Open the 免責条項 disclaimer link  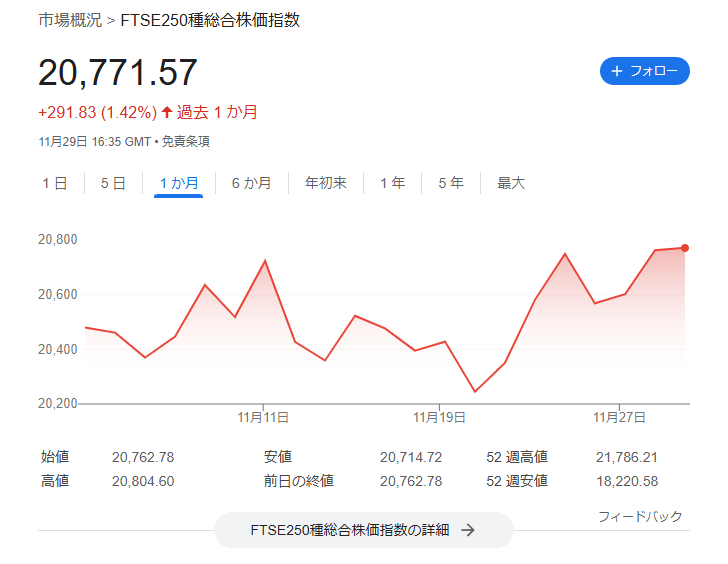pyautogui.click(x=186, y=142)
